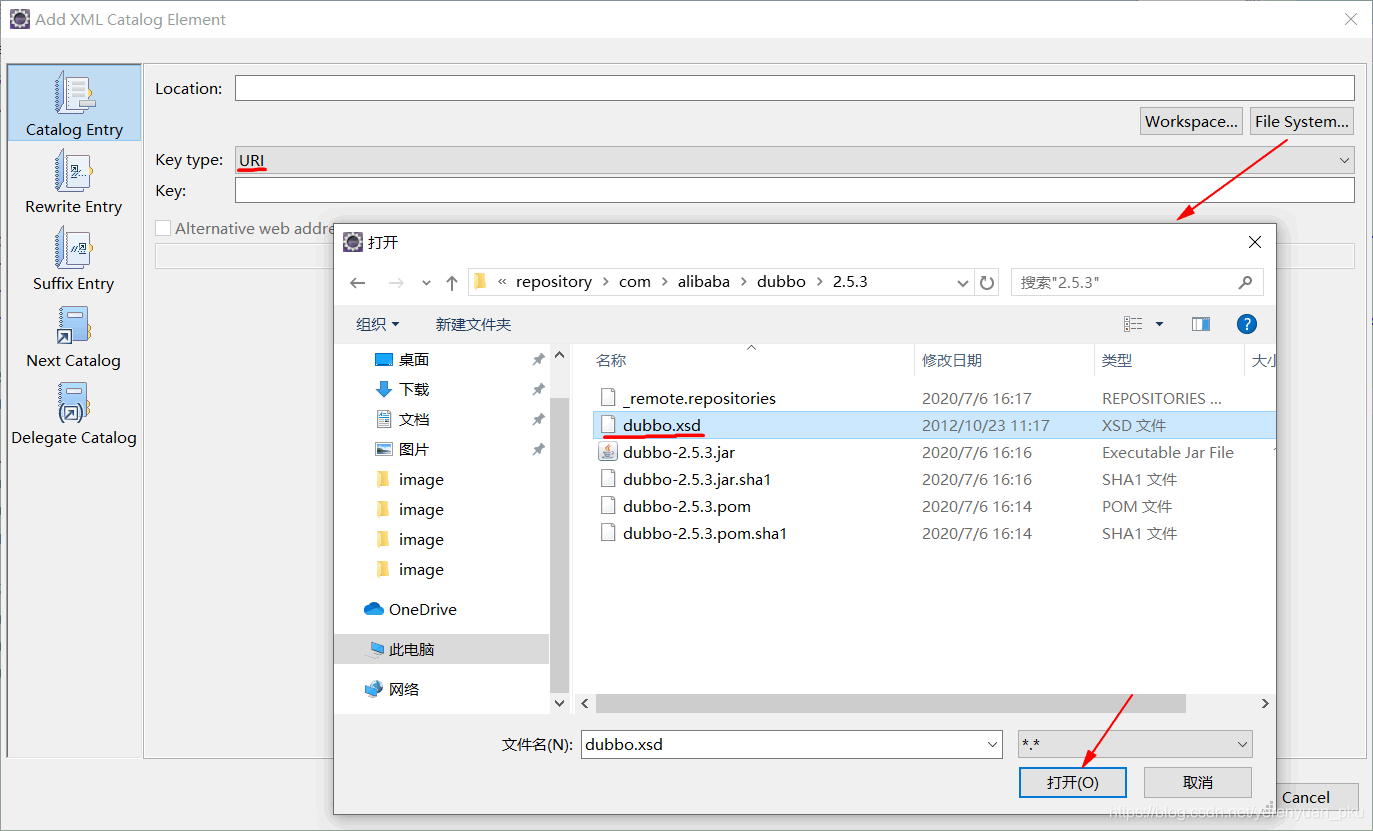Close the 打开 file dialog
The image size is (1373, 831).
tap(1254, 242)
